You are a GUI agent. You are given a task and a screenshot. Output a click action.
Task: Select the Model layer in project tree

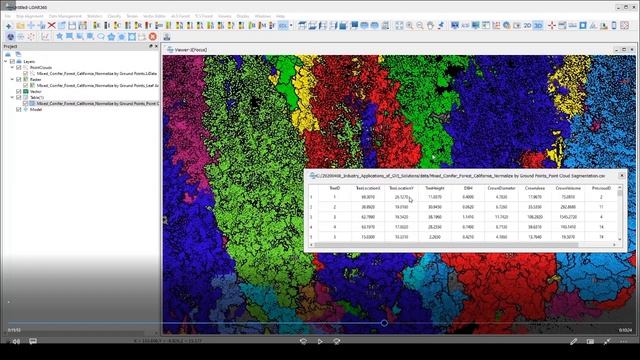point(36,109)
